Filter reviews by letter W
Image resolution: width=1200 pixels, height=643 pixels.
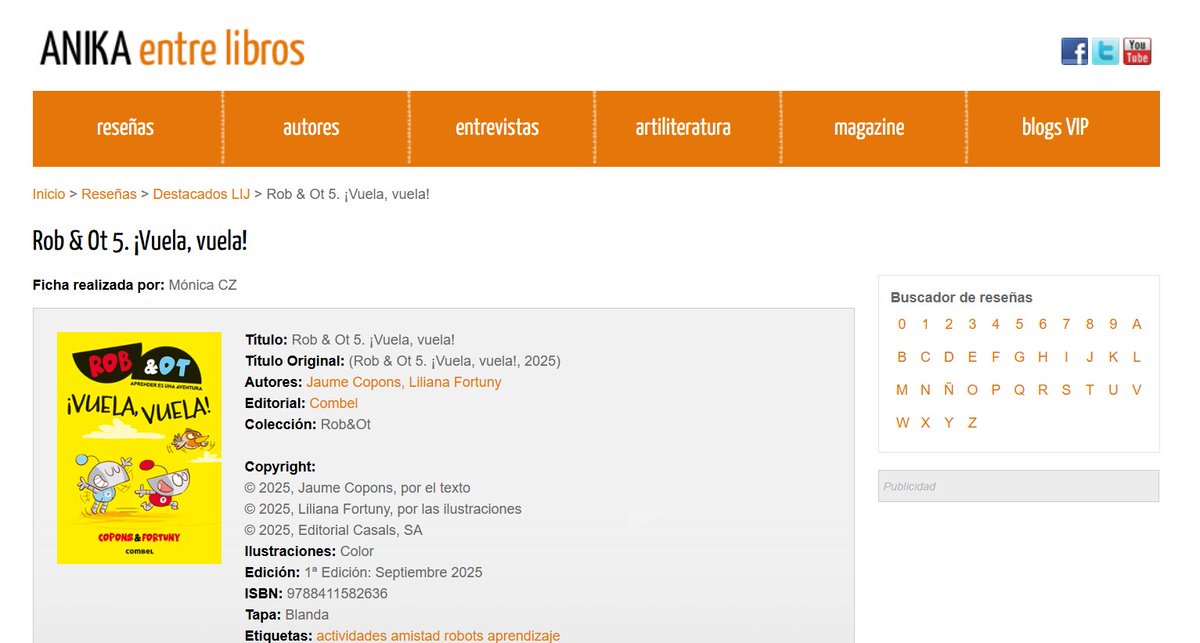coord(902,423)
